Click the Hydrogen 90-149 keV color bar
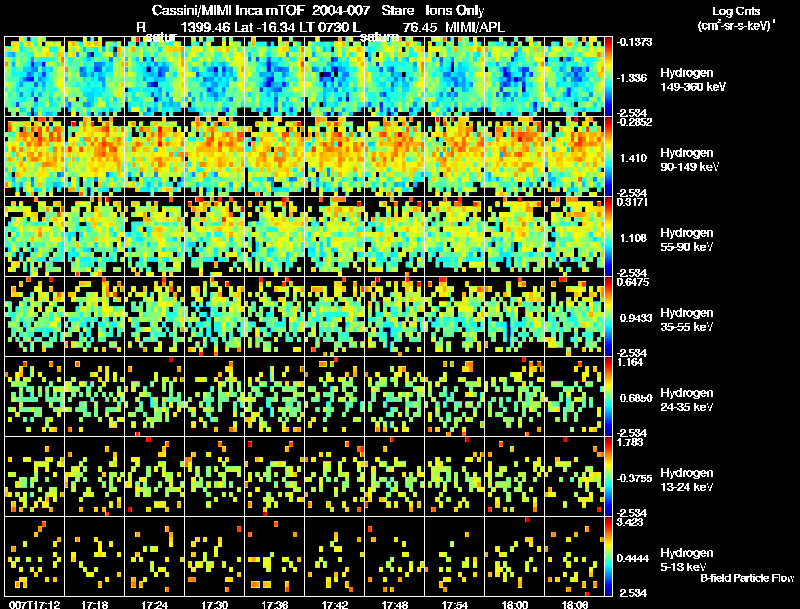800x609 pixels. [x=608, y=157]
